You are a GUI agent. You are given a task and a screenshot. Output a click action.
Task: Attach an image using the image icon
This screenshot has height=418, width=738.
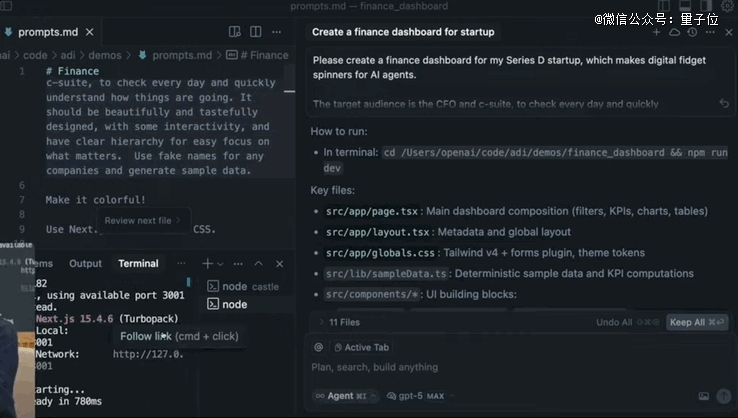703,396
